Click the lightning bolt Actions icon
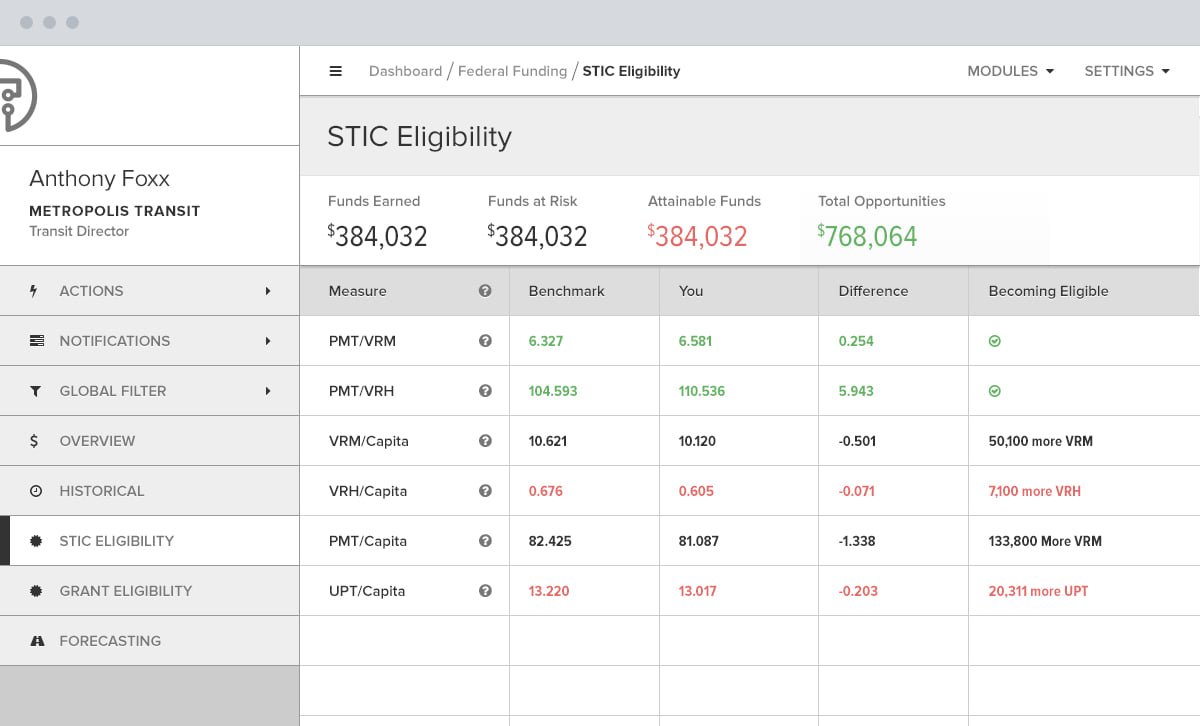 (34, 291)
